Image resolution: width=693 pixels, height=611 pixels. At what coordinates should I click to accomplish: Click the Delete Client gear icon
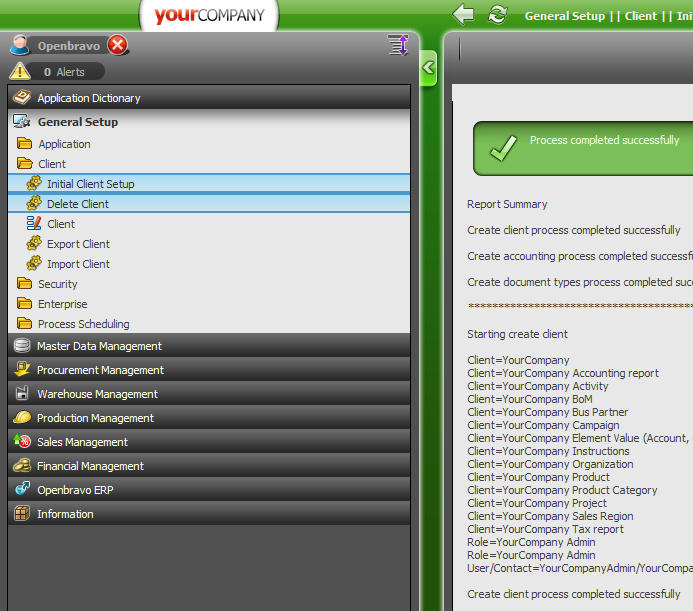click(34, 203)
